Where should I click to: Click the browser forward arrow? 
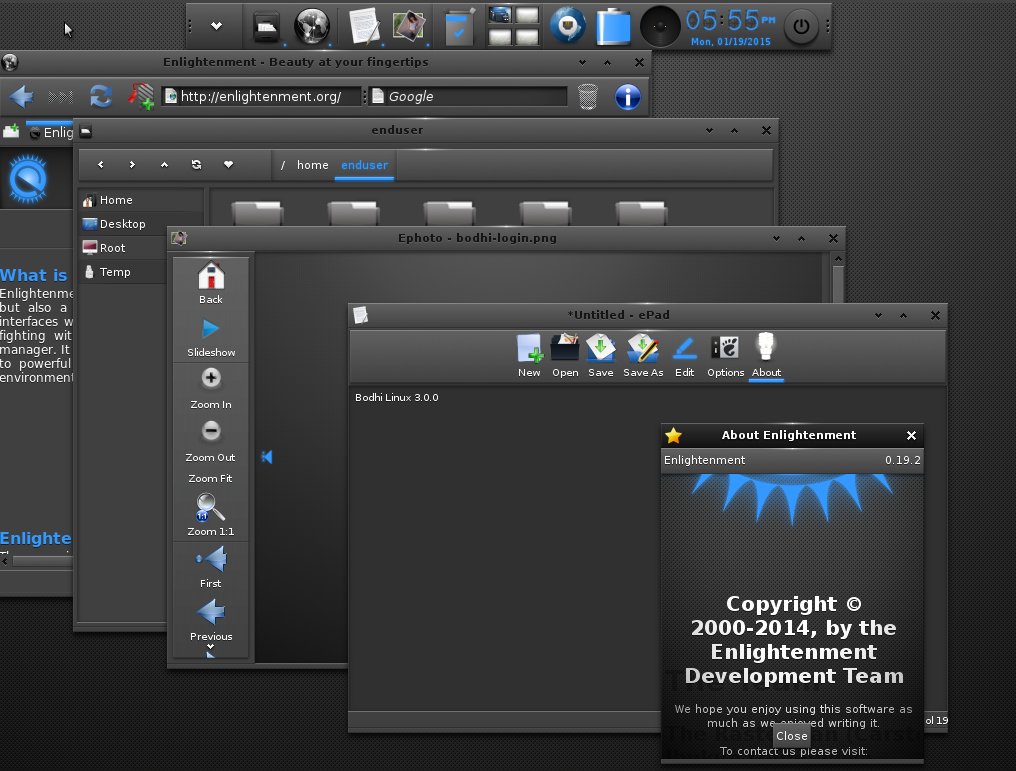[x=60, y=97]
